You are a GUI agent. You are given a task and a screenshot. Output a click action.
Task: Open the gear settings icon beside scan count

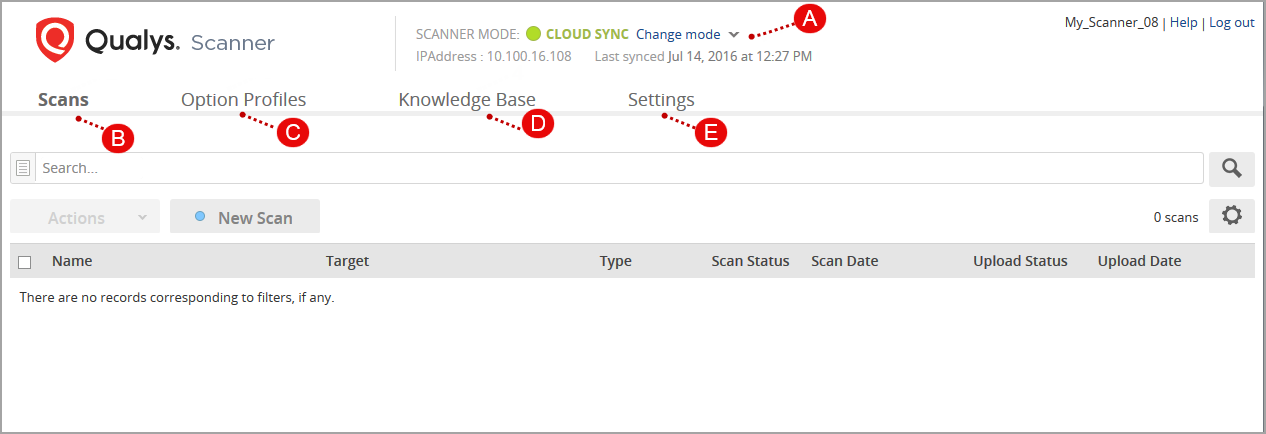point(1231,216)
